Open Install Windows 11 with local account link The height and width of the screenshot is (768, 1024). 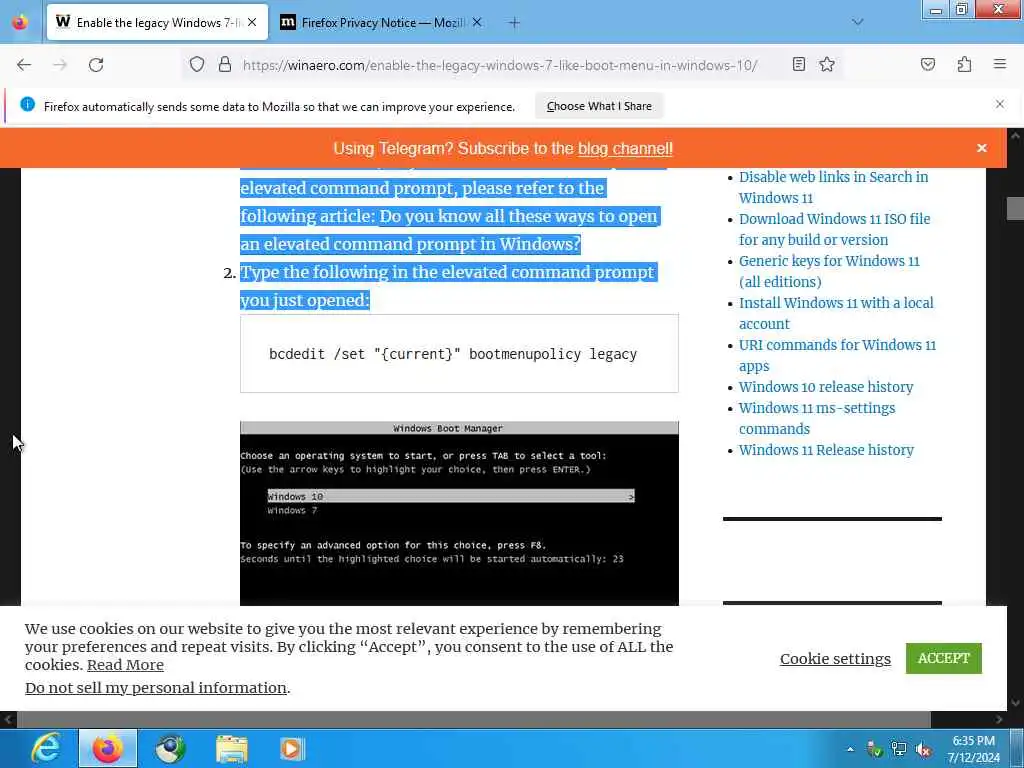[836, 313]
